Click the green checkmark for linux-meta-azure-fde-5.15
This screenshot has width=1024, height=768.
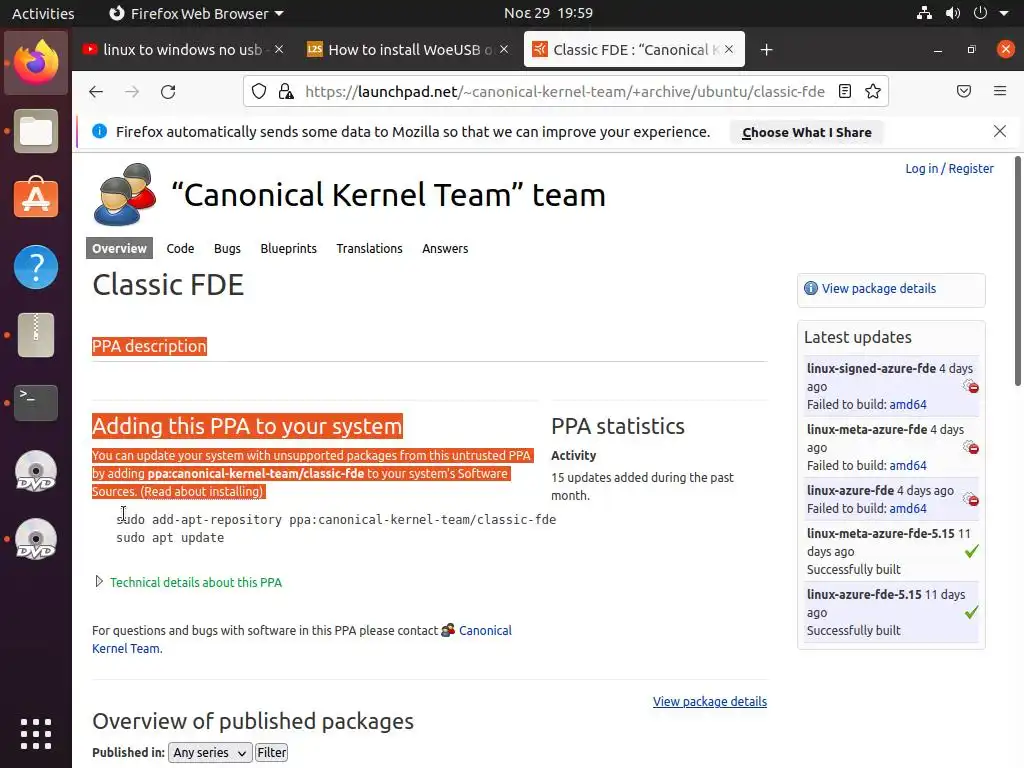972,551
